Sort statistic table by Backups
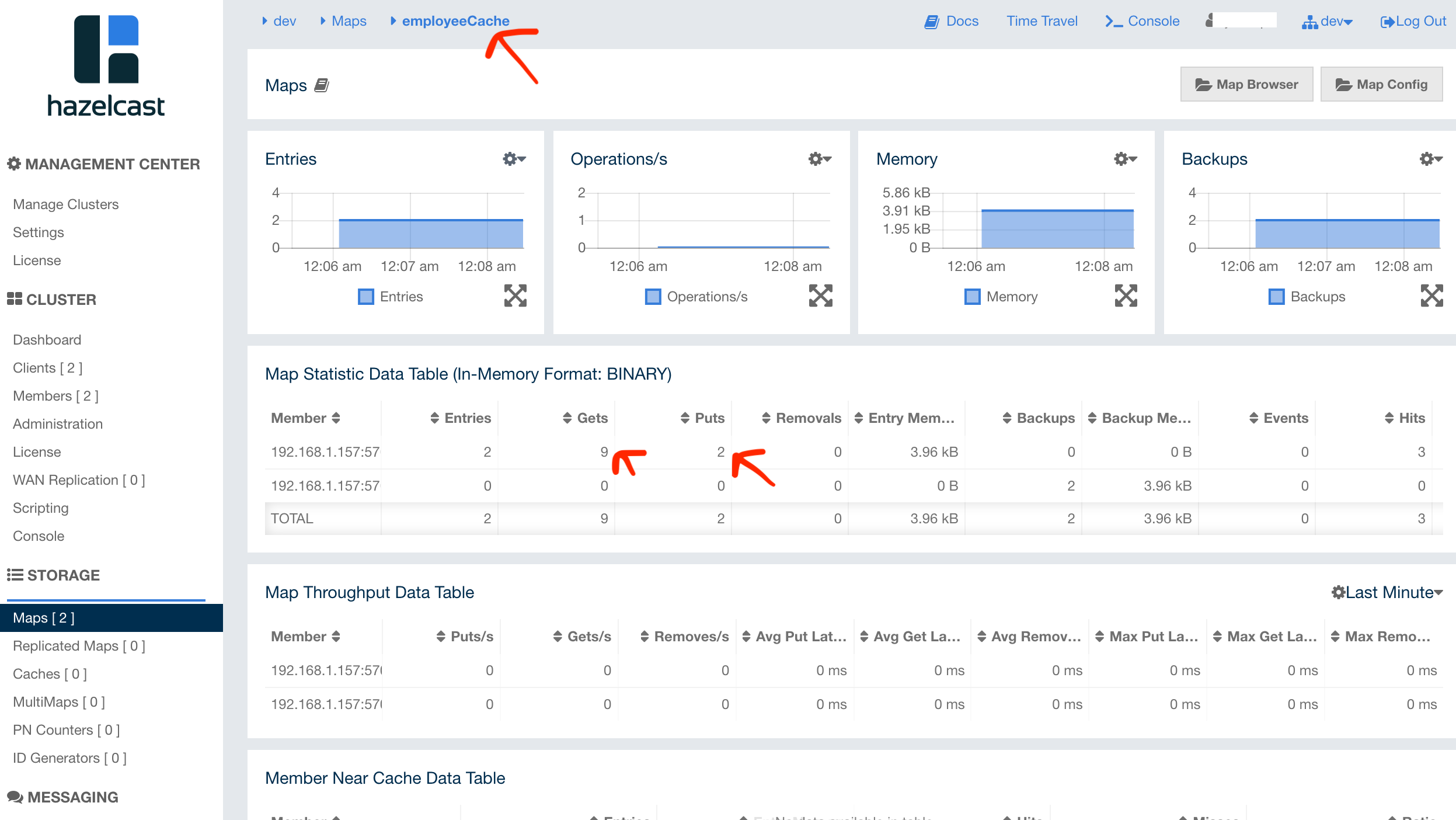 pyautogui.click(x=1039, y=418)
